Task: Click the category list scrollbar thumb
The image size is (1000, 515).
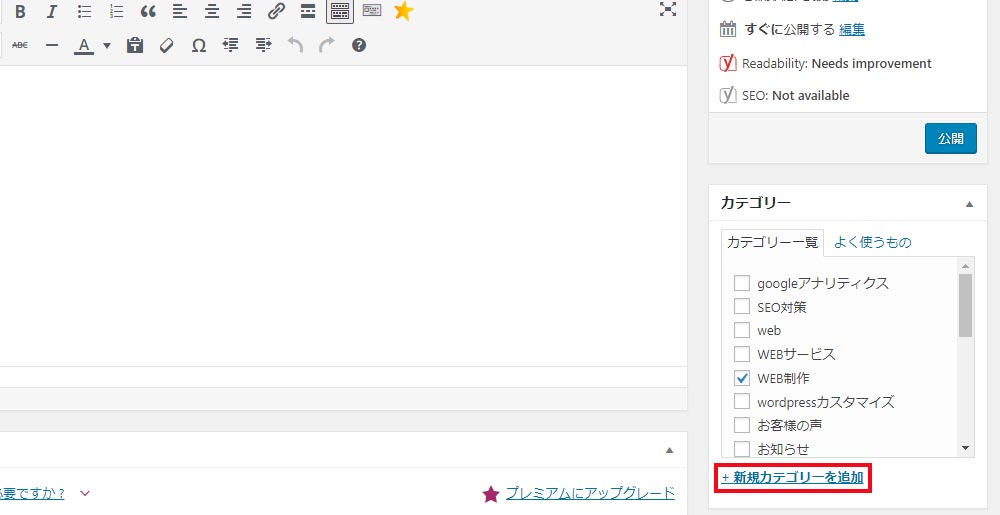Action: pos(965,305)
